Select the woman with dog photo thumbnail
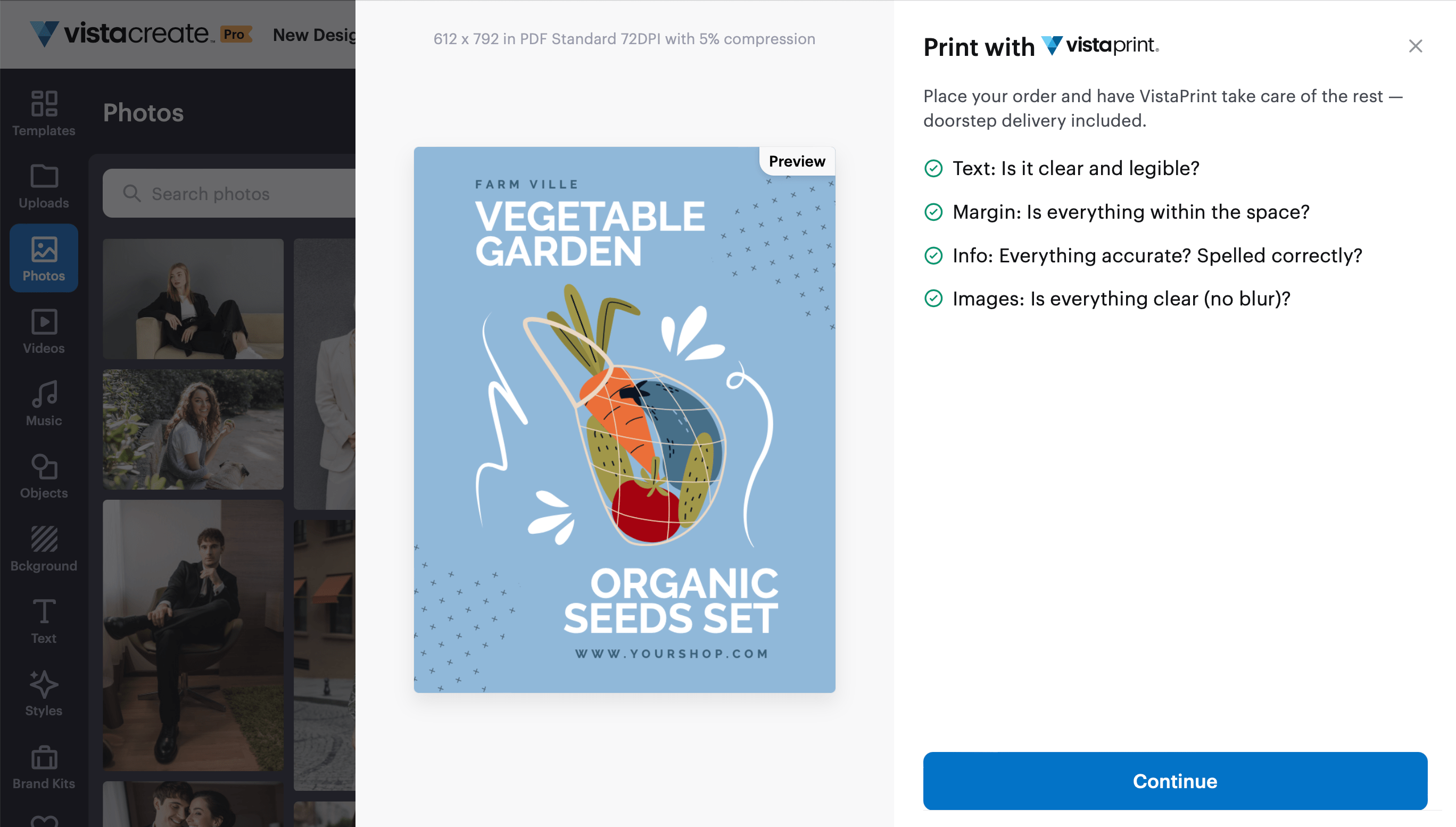 pos(193,429)
